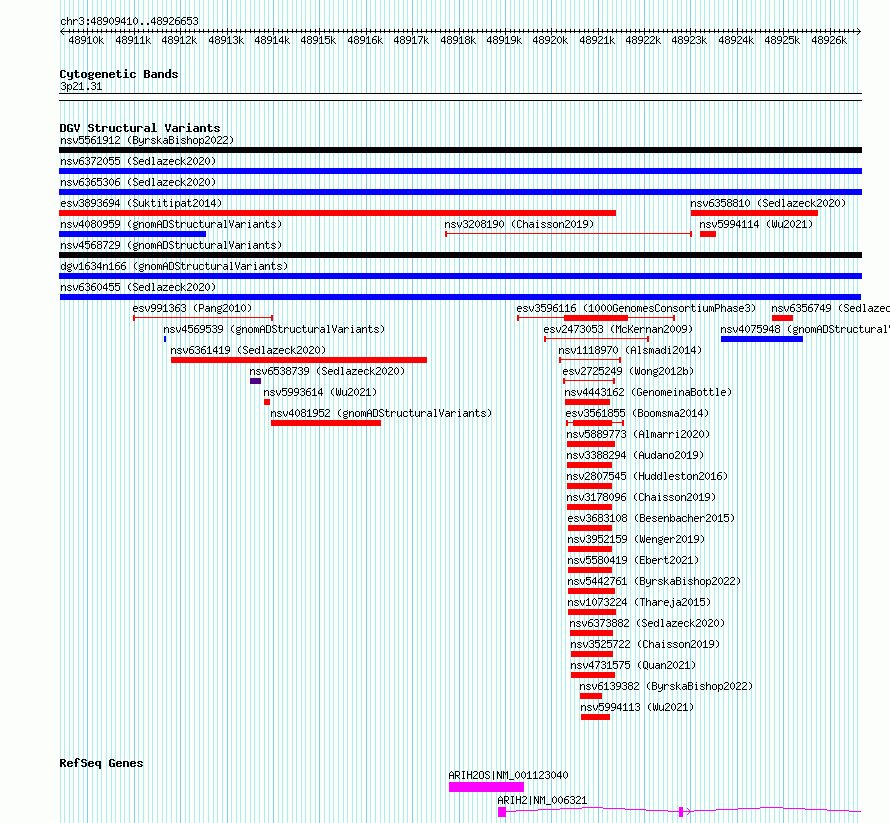890x823 pixels.
Task: Click the DGV Structural Variants track title
Action: pos(140,128)
